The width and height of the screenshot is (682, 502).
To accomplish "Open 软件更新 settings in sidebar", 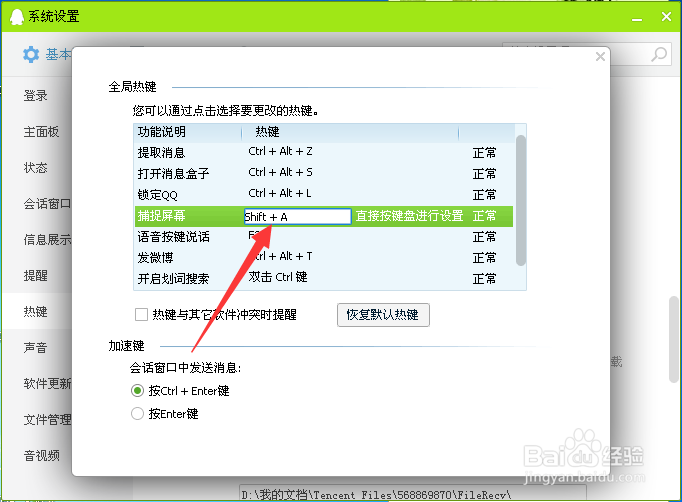I will coord(47,384).
